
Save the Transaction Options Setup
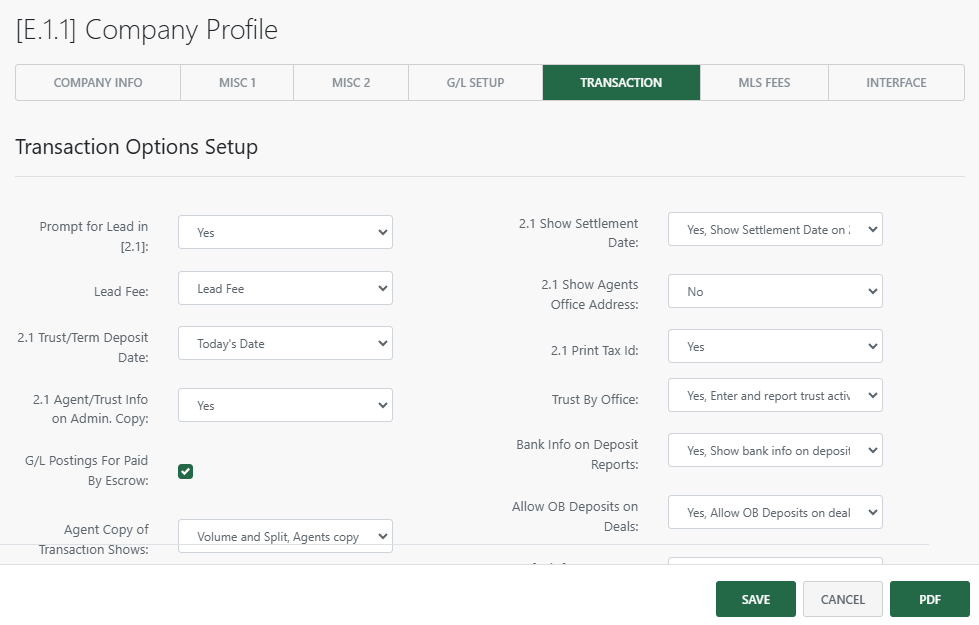(x=755, y=598)
